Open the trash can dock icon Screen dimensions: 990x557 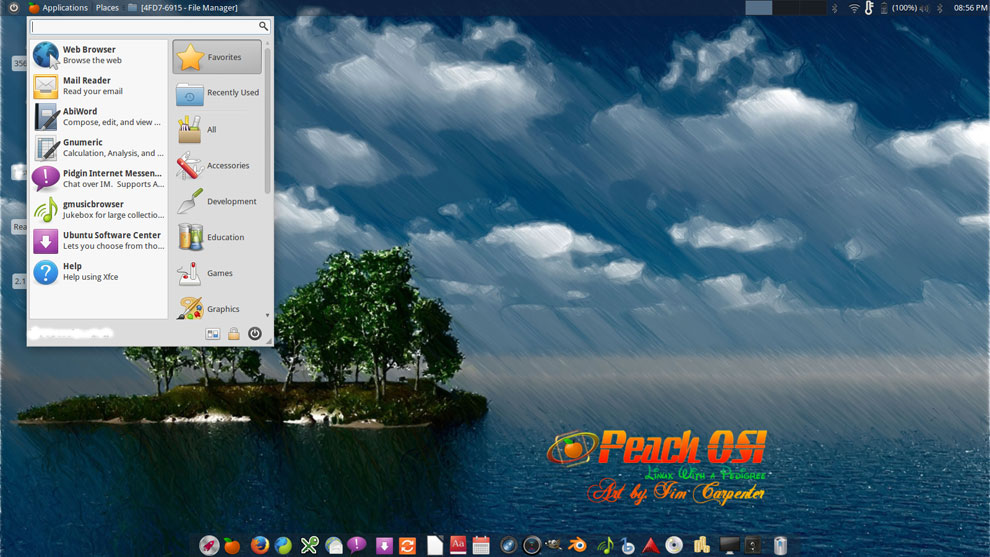[x=780, y=545]
